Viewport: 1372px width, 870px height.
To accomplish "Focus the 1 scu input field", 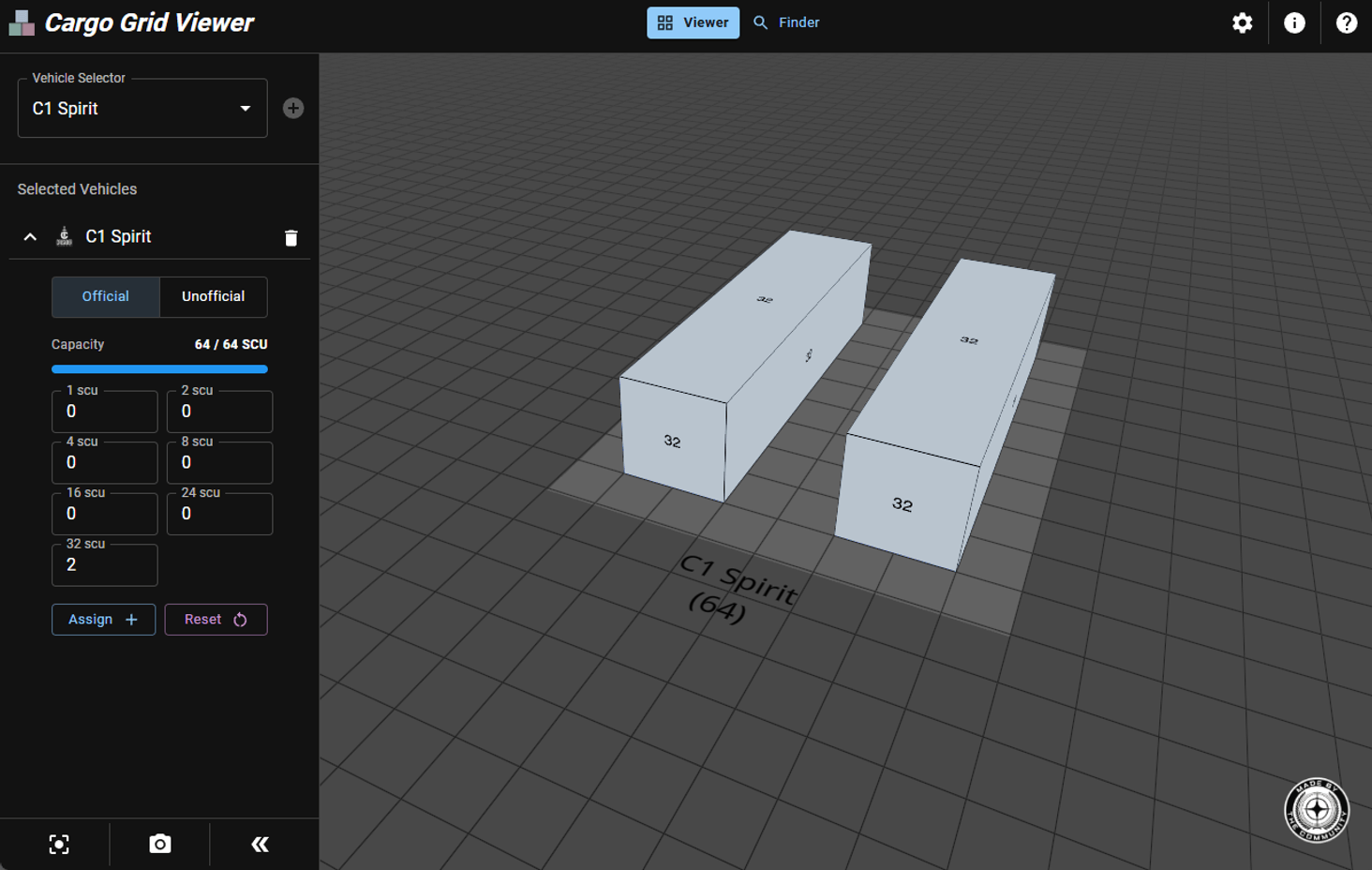I will pos(105,412).
